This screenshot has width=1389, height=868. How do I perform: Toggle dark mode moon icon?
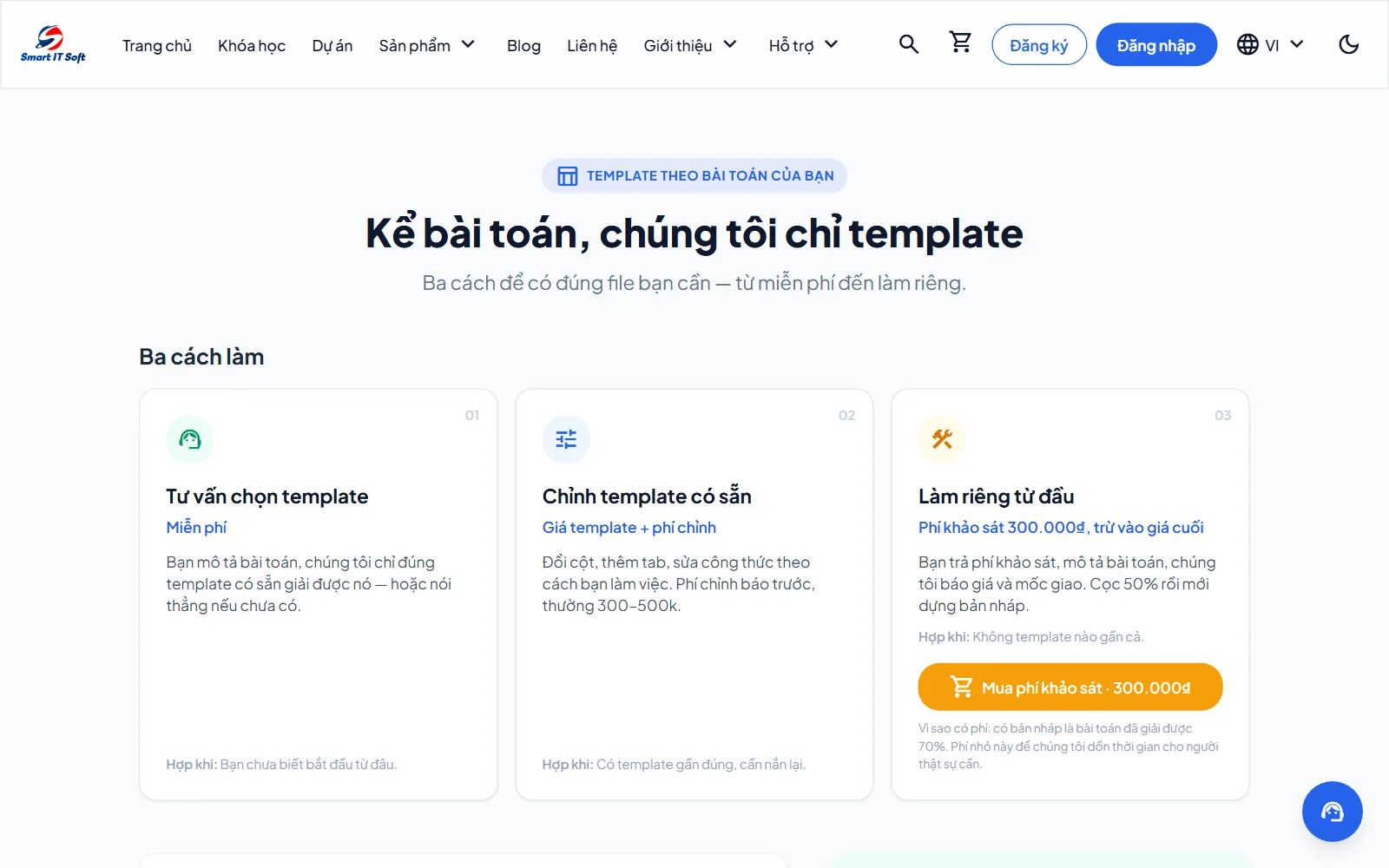[x=1348, y=44]
